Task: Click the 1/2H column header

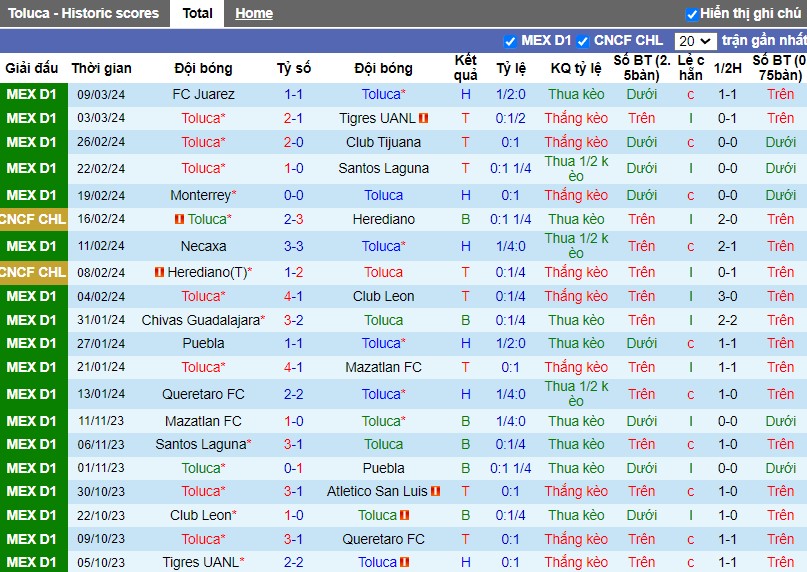Action: click(727, 68)
